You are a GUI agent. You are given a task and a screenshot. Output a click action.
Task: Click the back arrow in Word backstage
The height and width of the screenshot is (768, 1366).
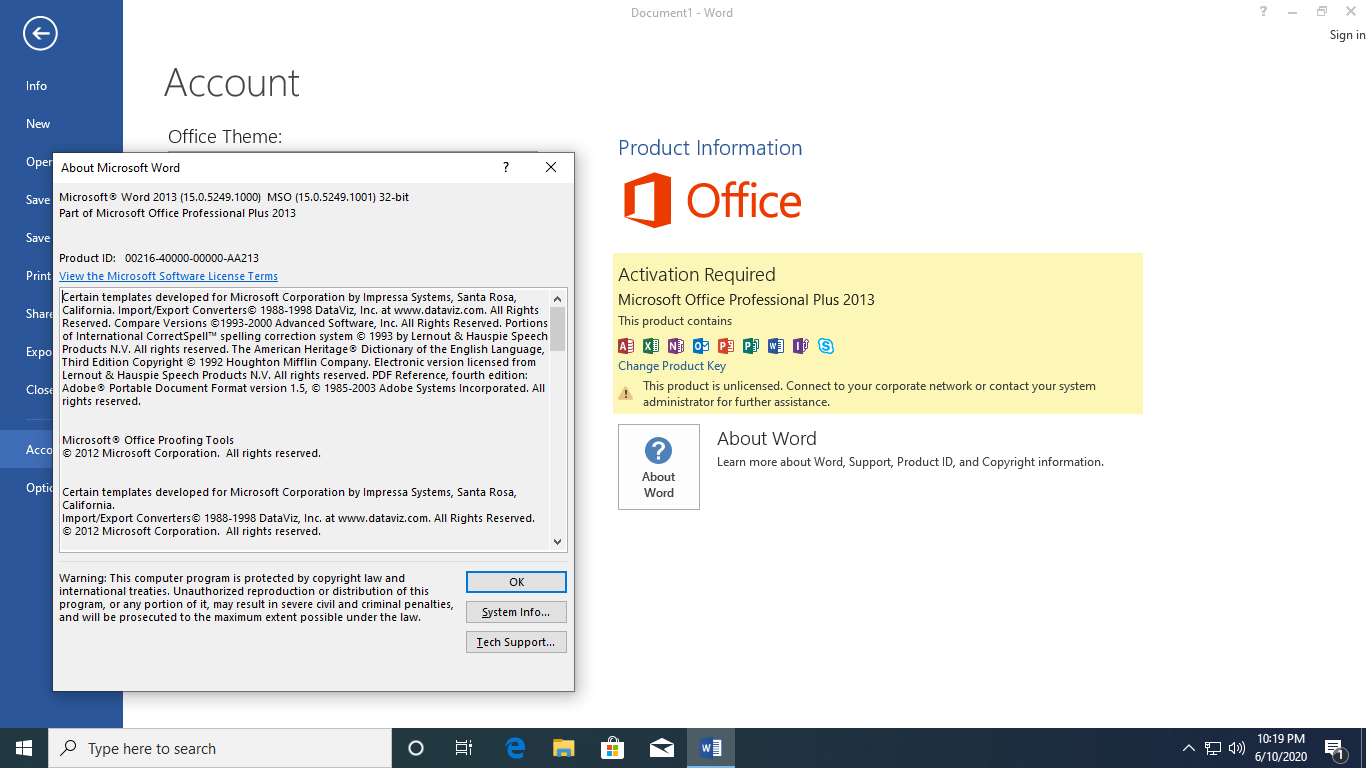40,34
